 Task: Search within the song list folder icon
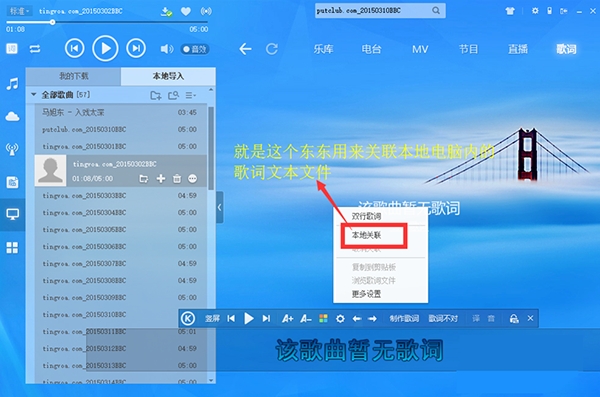click(173, 95)
